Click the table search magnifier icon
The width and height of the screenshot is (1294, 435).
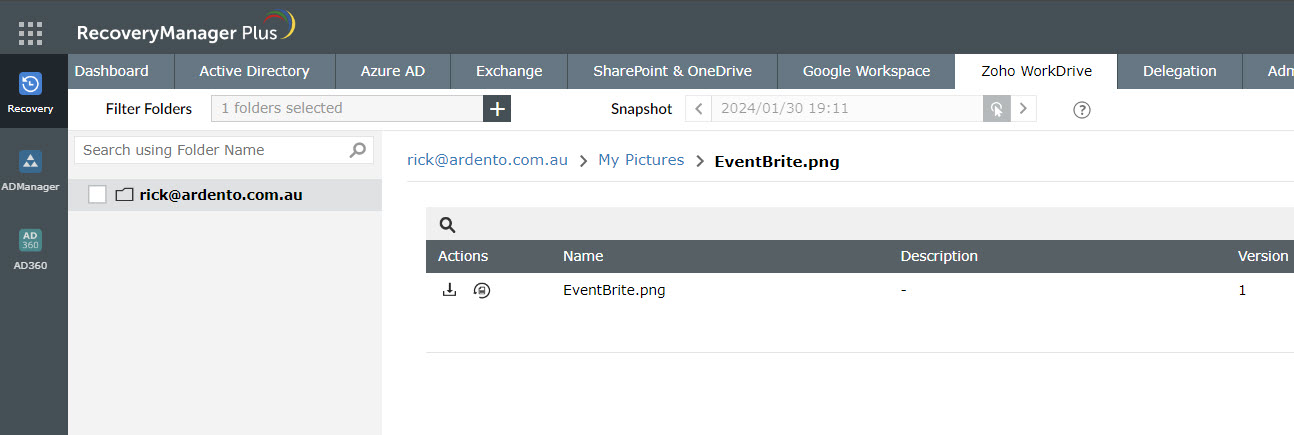coord(447,225)
